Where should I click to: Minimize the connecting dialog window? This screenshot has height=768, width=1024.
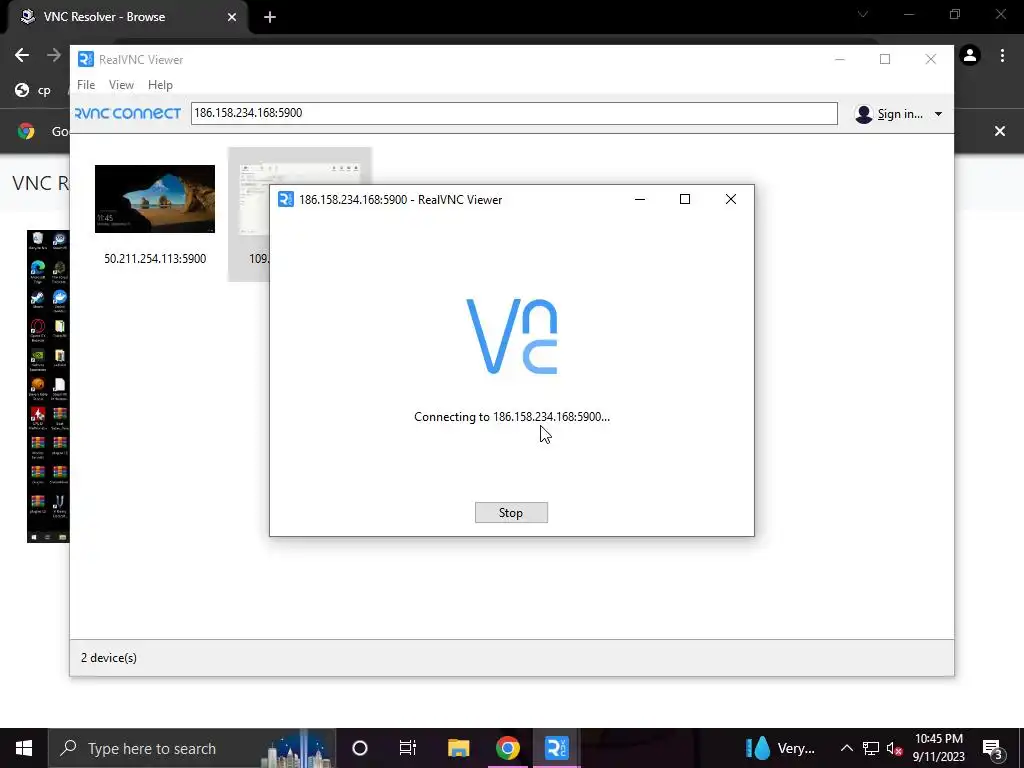click(x=640, y=199)
